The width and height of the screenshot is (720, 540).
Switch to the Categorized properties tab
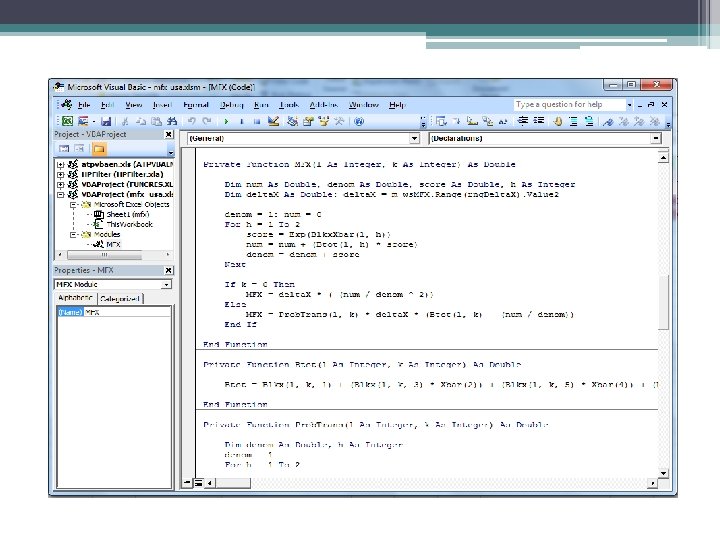(120, 299)
